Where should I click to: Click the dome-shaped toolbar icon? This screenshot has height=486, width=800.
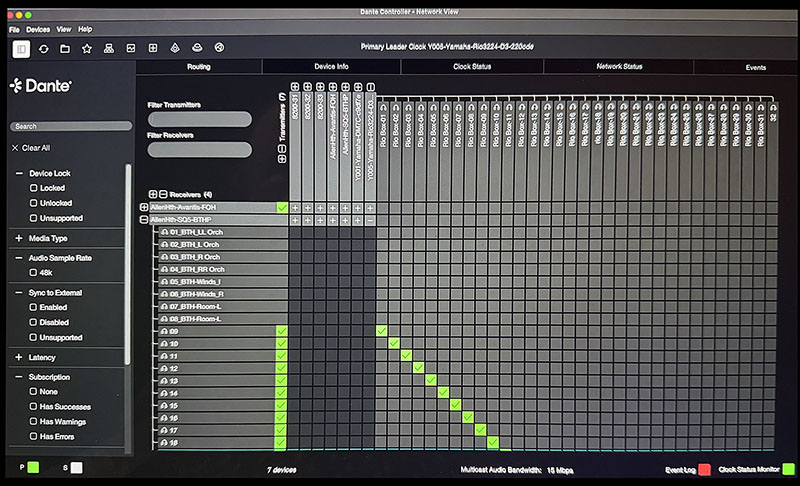point(197,48)
